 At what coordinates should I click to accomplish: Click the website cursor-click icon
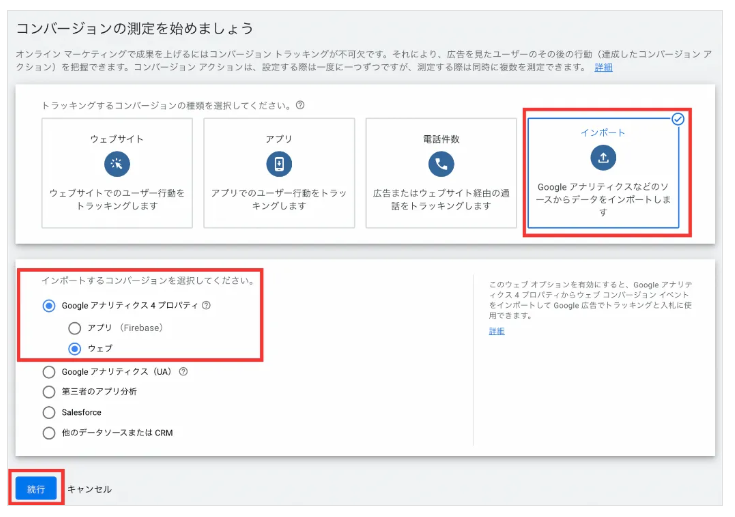[118, 165]
